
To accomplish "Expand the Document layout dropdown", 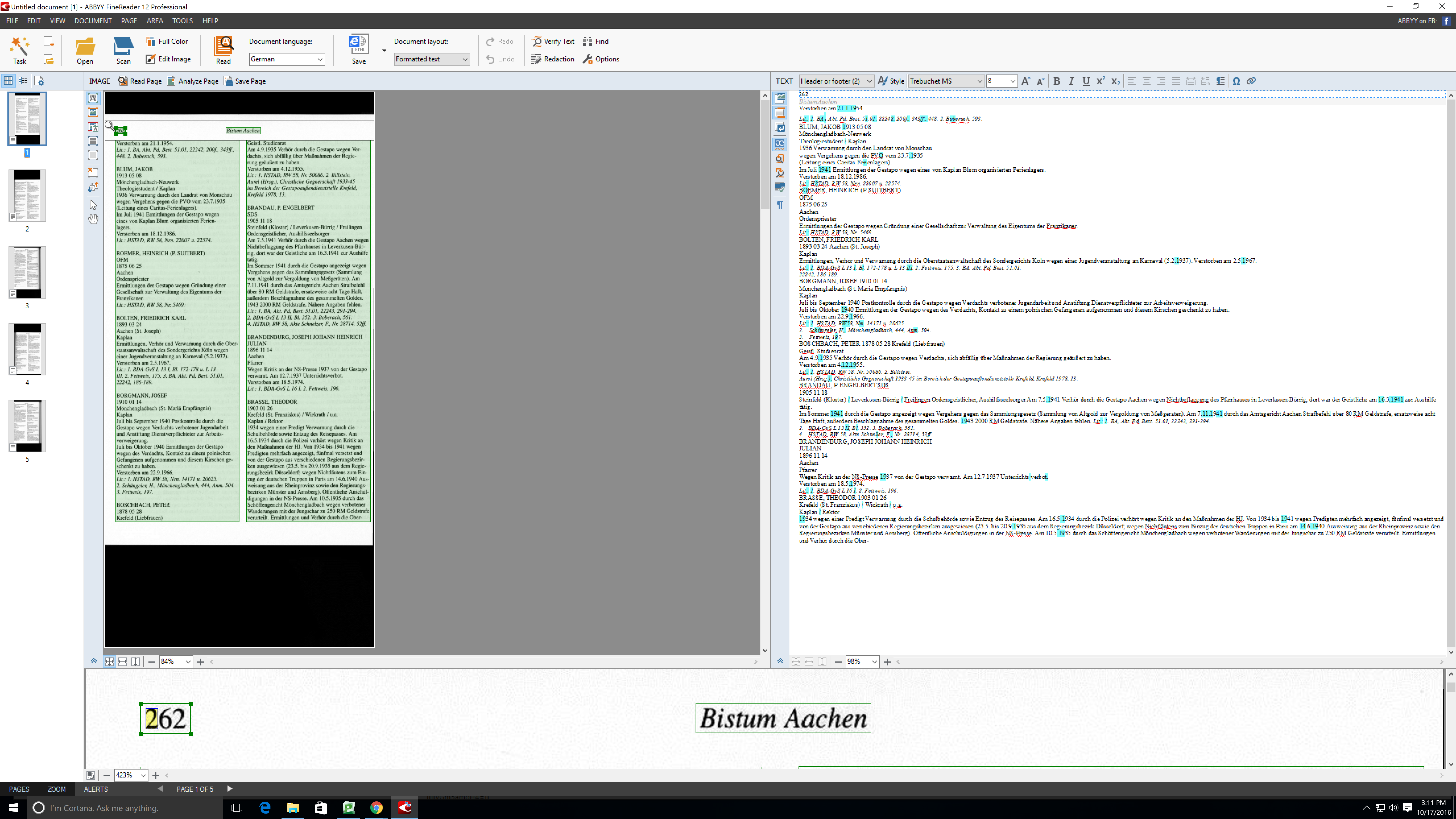I will [432, 59].
